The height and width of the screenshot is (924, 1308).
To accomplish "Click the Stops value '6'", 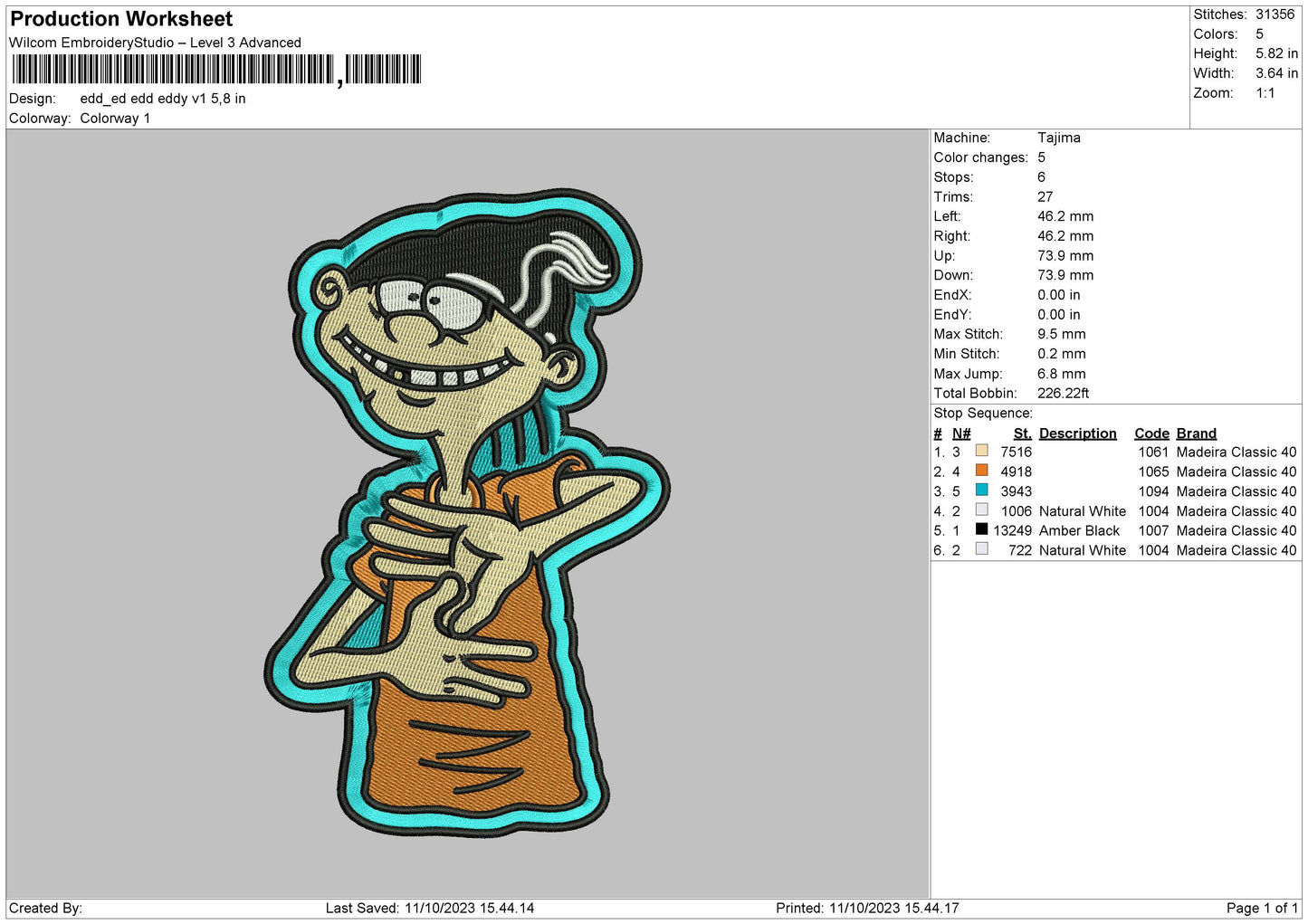I will 1041,177.
